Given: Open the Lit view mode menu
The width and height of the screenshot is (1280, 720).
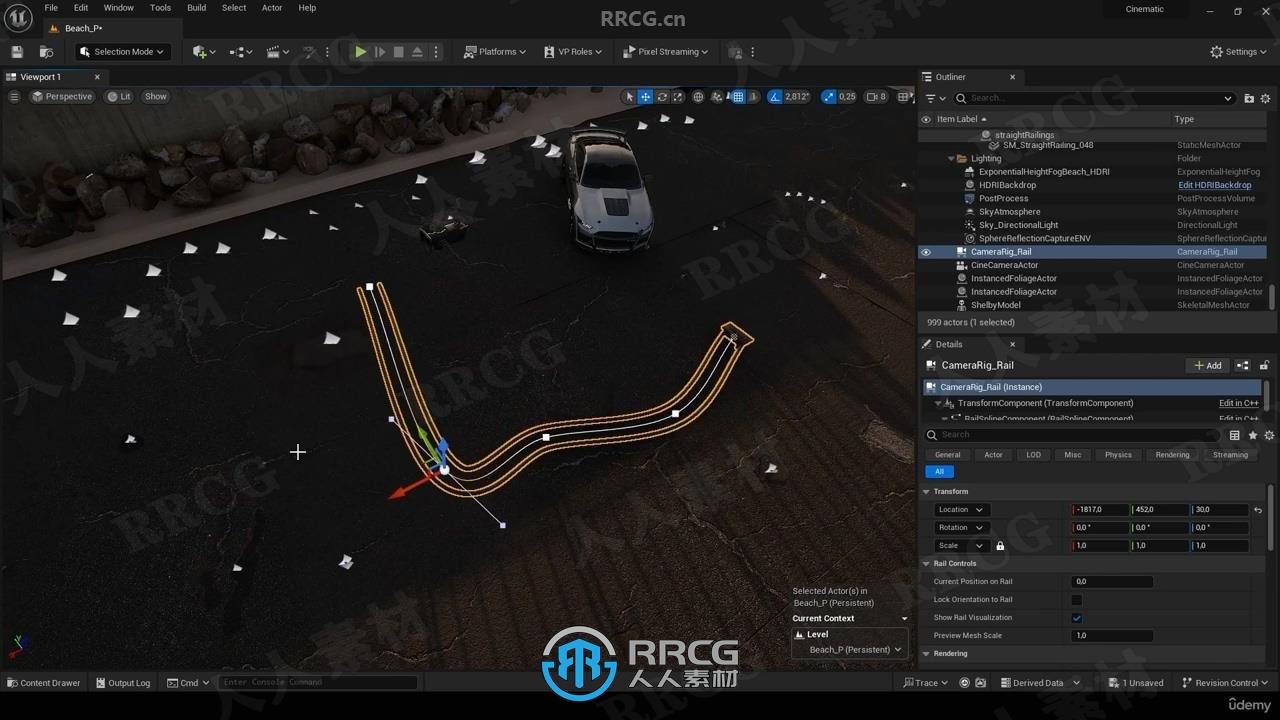Looking at the screenshot, I should (119, 97).
